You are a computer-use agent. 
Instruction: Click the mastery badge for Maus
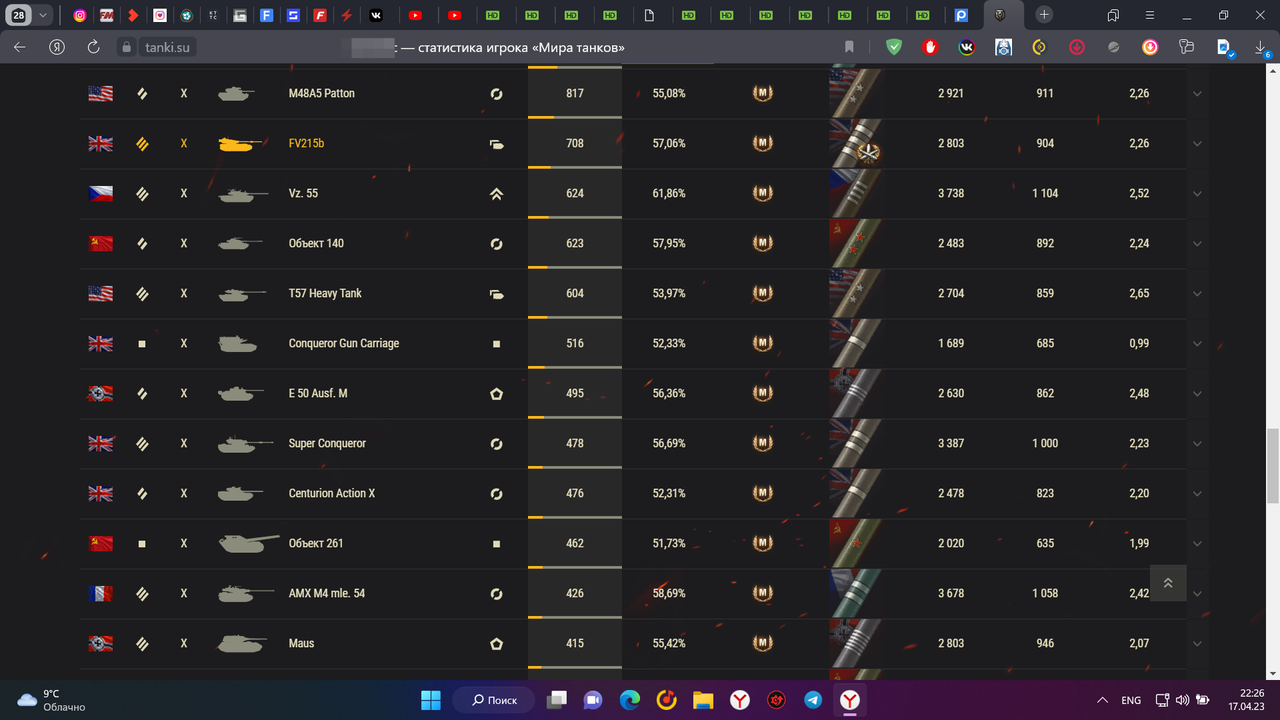pyautogui.click(x=762, y=643)
